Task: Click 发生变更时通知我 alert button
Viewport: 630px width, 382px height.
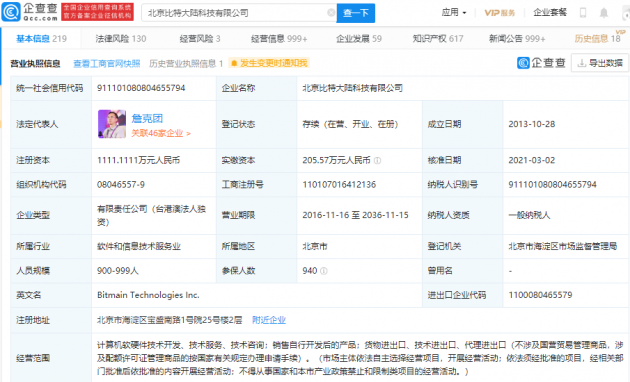Action: point(269,63)
